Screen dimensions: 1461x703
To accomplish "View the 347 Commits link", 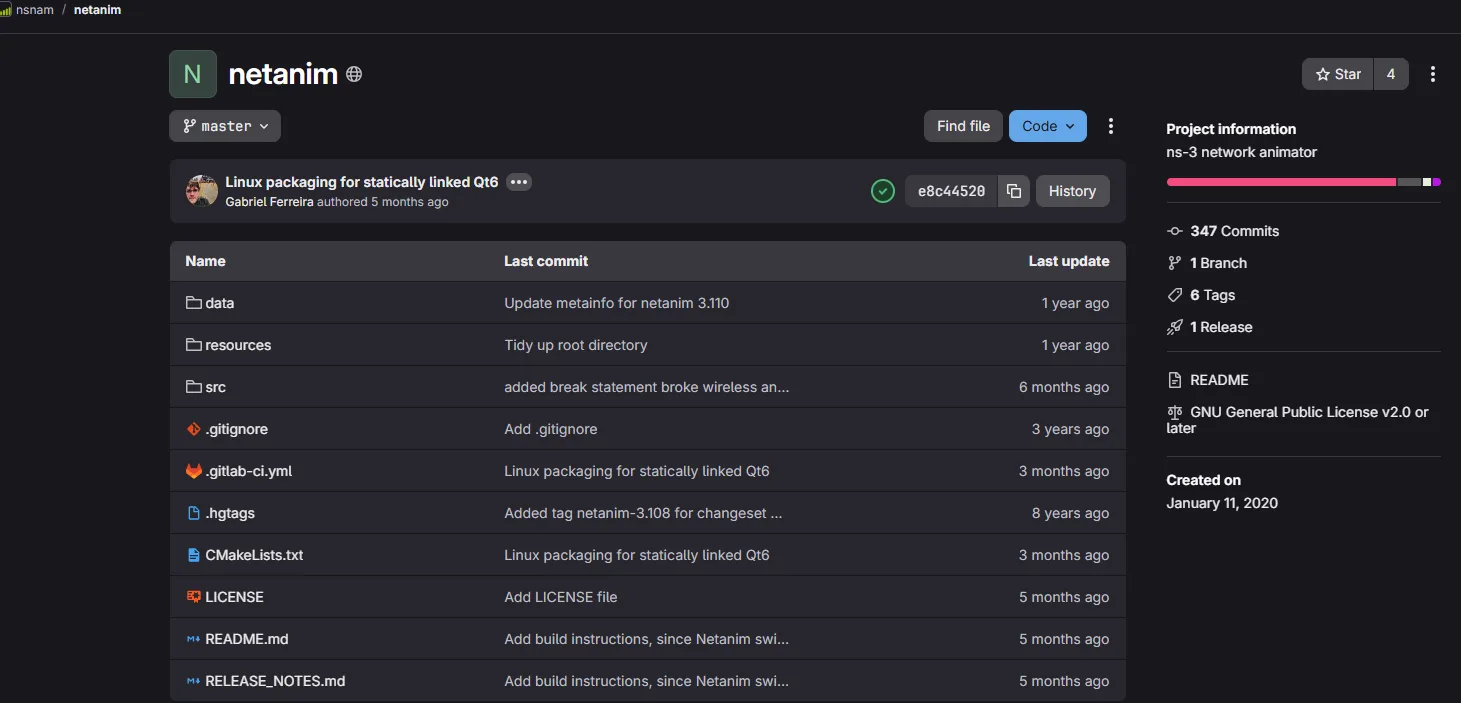I will (1234, 231).
